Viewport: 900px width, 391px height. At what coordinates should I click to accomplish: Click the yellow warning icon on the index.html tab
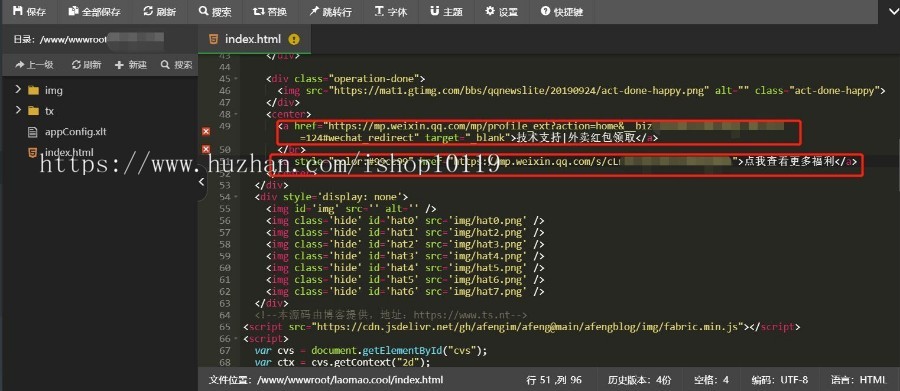click(294, 40)
